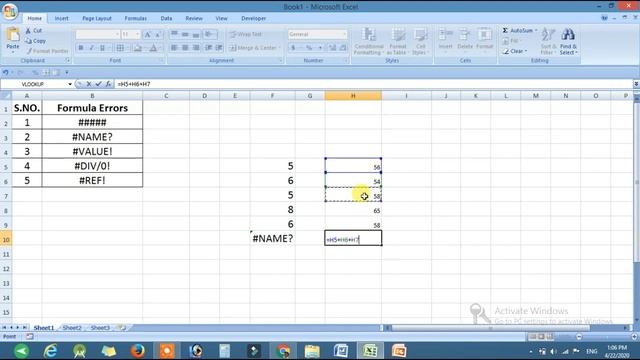Switch to the Sheet2 worksheet tab

click(x=72, y=328)
